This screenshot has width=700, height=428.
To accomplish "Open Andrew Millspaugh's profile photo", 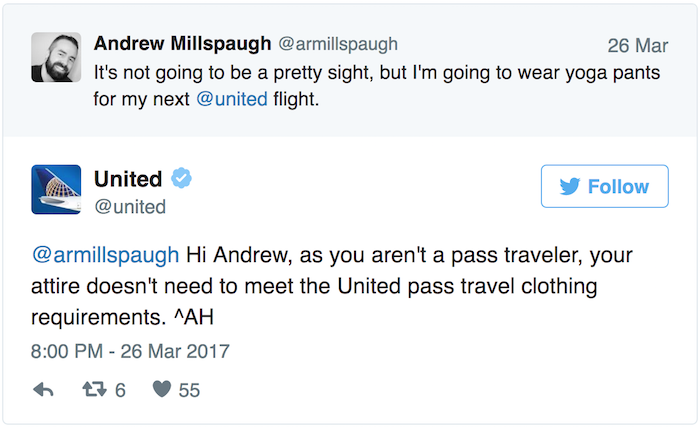I will [x=56, y=57].
